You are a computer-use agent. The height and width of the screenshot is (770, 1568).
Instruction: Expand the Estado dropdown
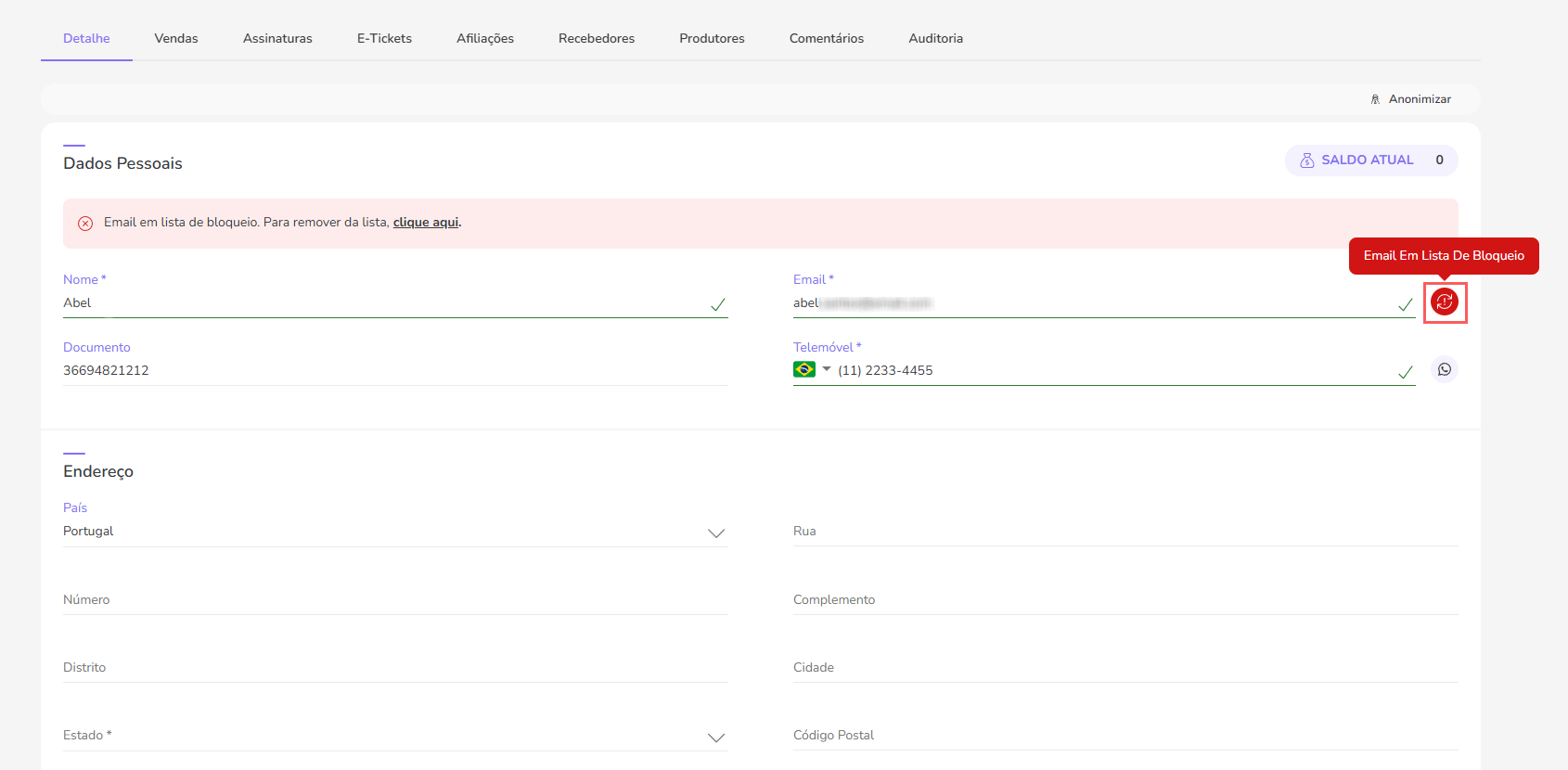tap(715, 737)
